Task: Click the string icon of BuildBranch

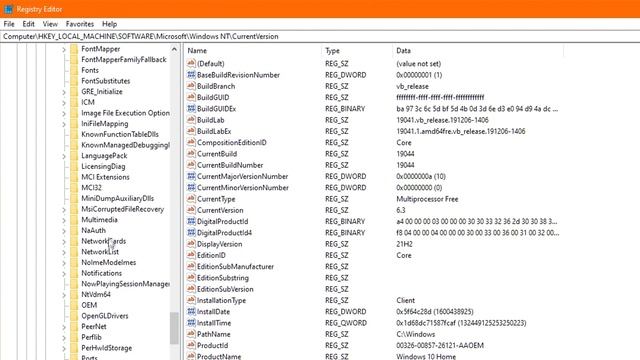Action: (191, 86)
